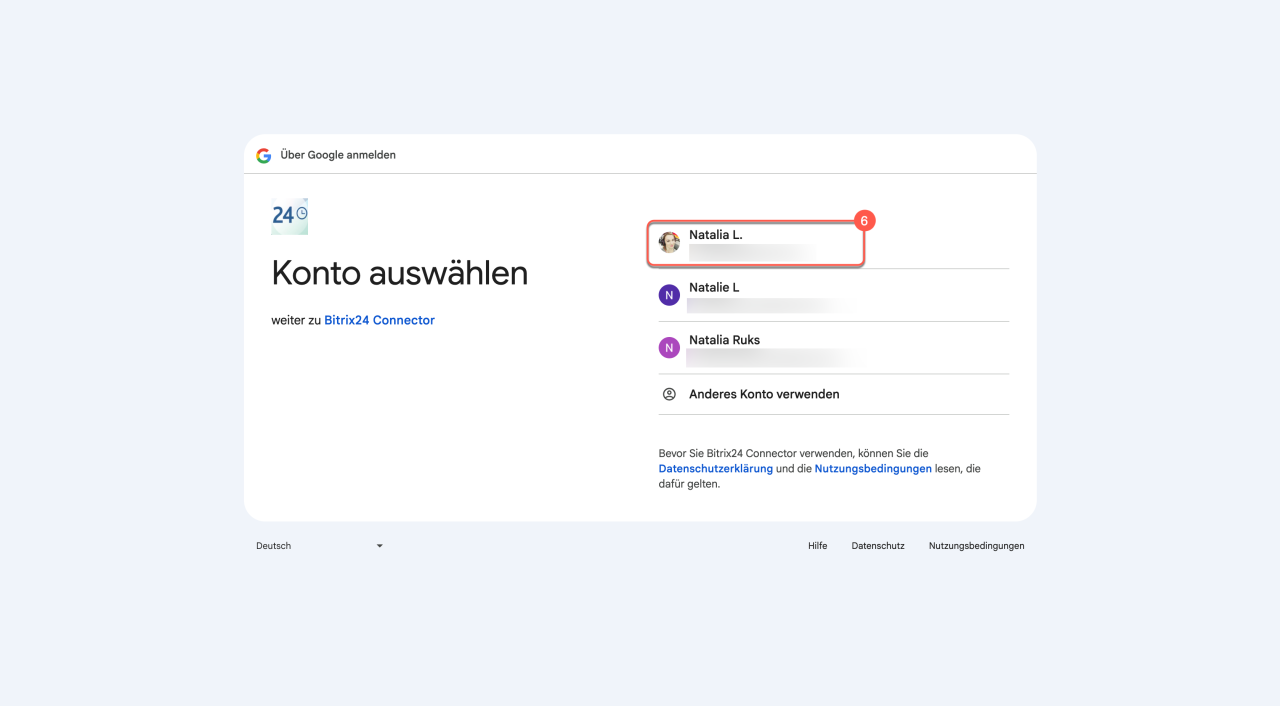Open the Nutzungsbedingungen link in the disclaimer
This screenshot has width=1280, height=706.
point(873,468)
